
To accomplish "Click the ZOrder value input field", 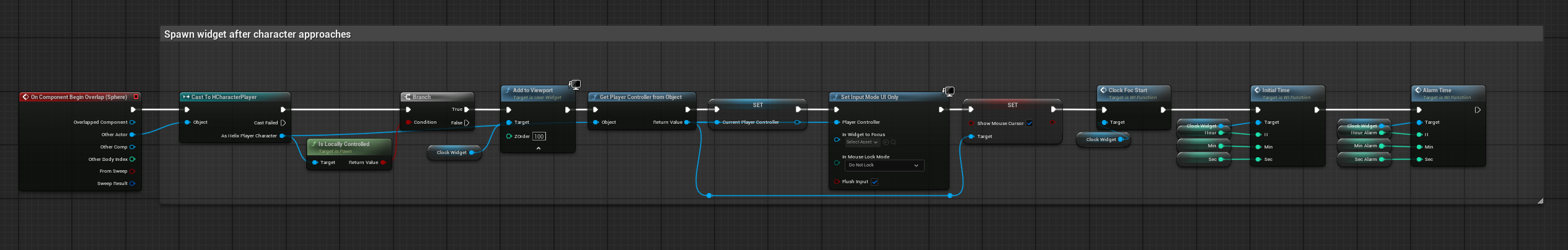I will 539,137.
